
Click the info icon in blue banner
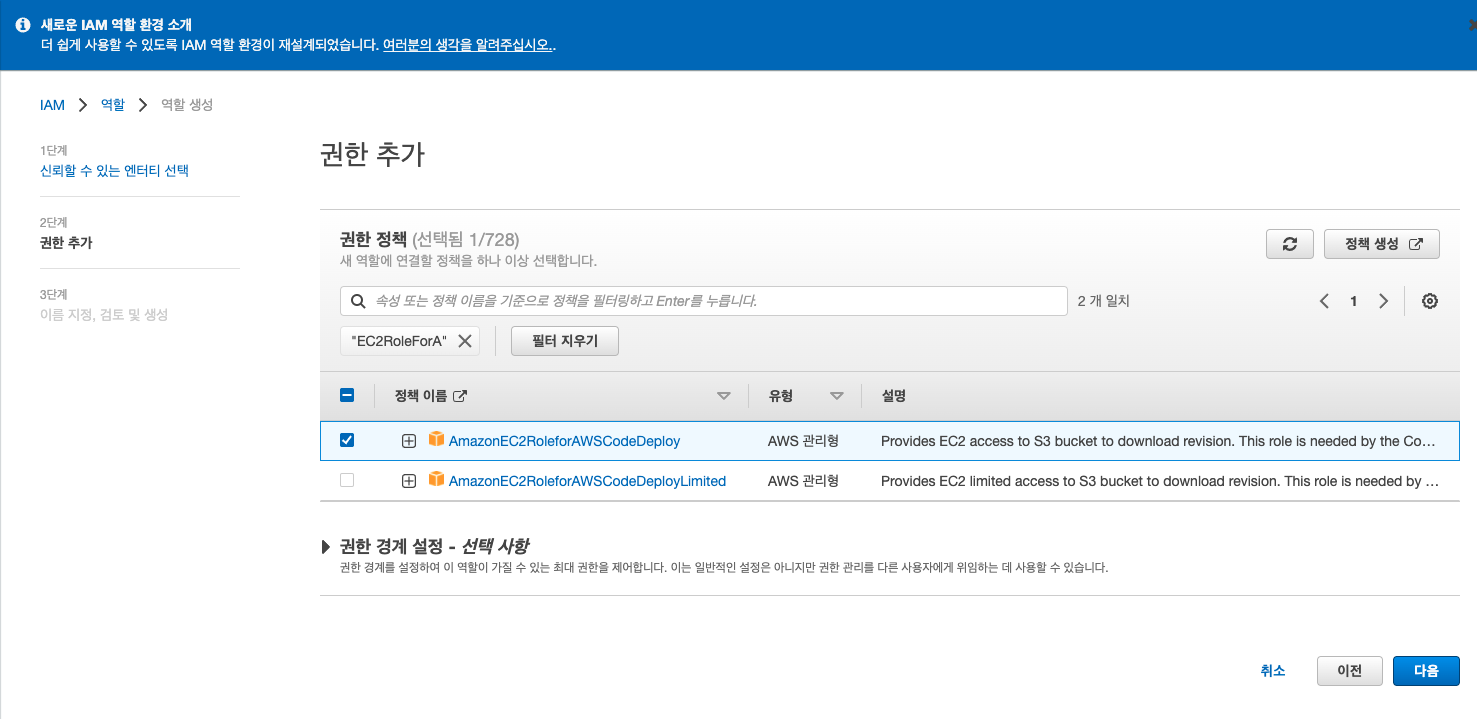click(x=23, y=25)
